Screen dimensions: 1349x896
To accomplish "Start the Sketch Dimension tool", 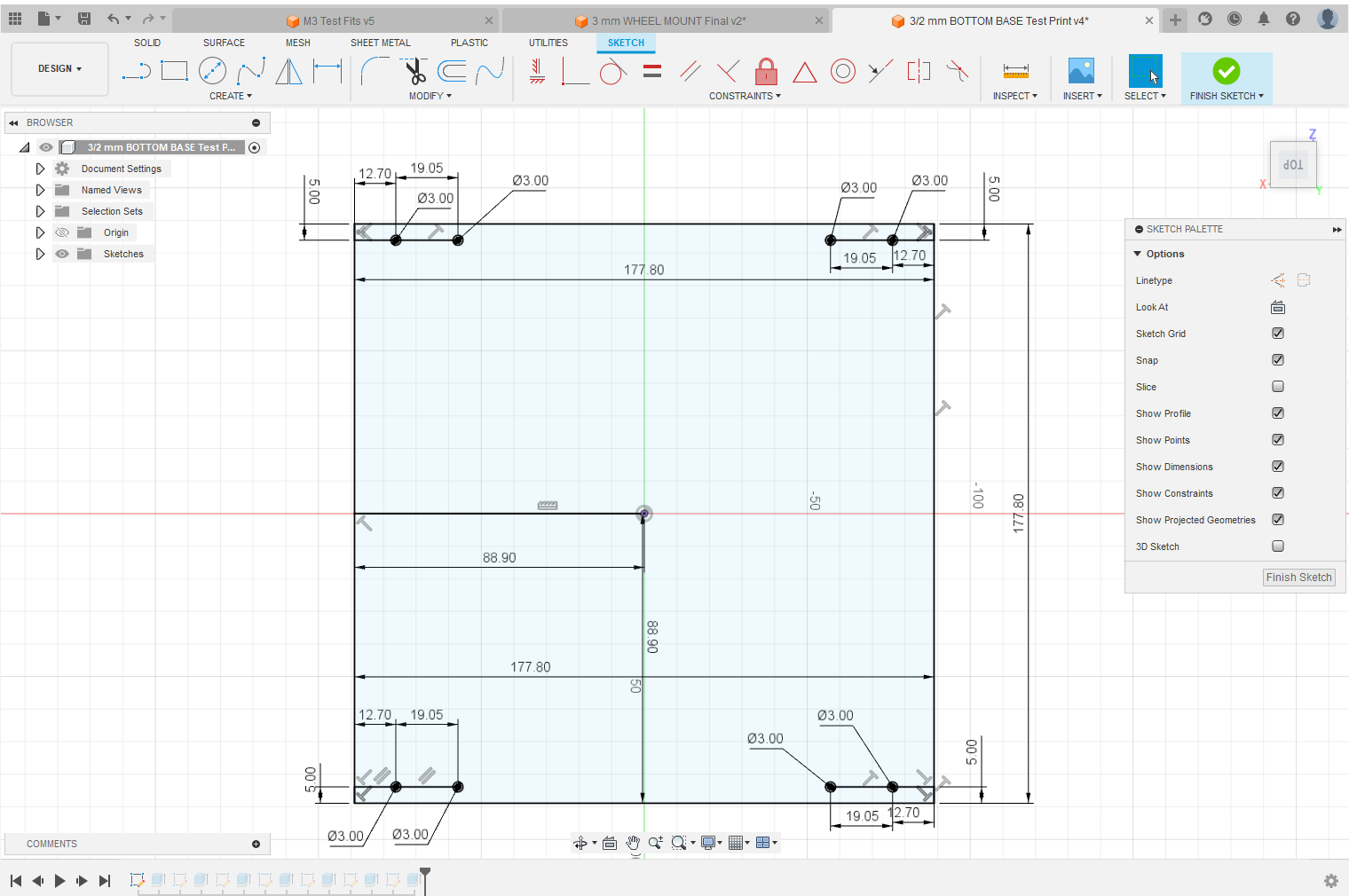I will click(x=327, y=71).
